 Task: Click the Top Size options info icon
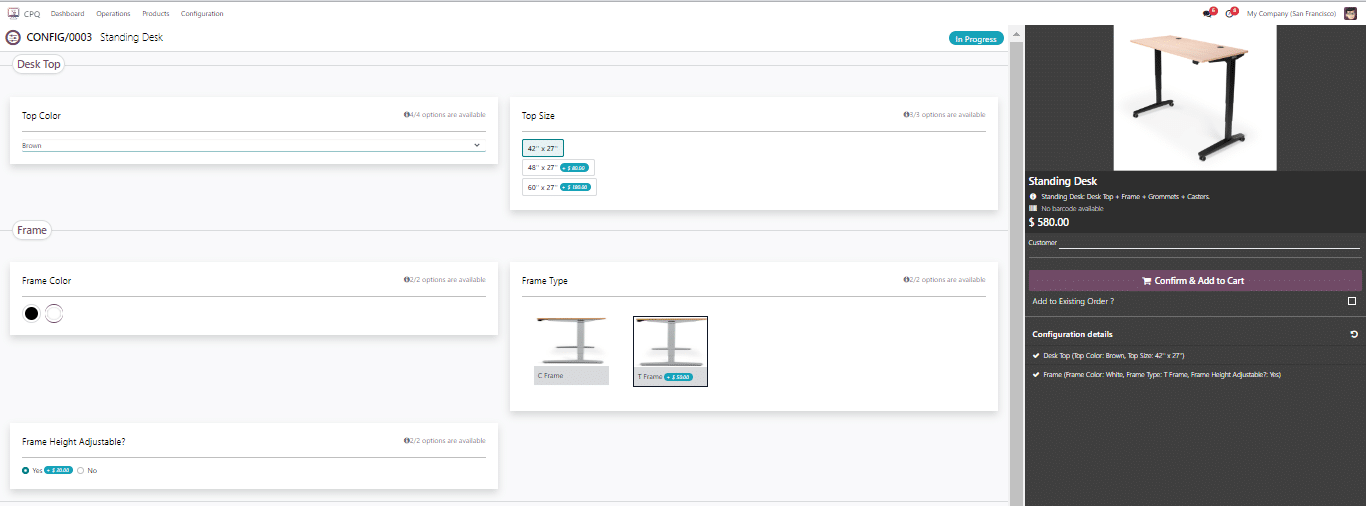coord(907,115)
